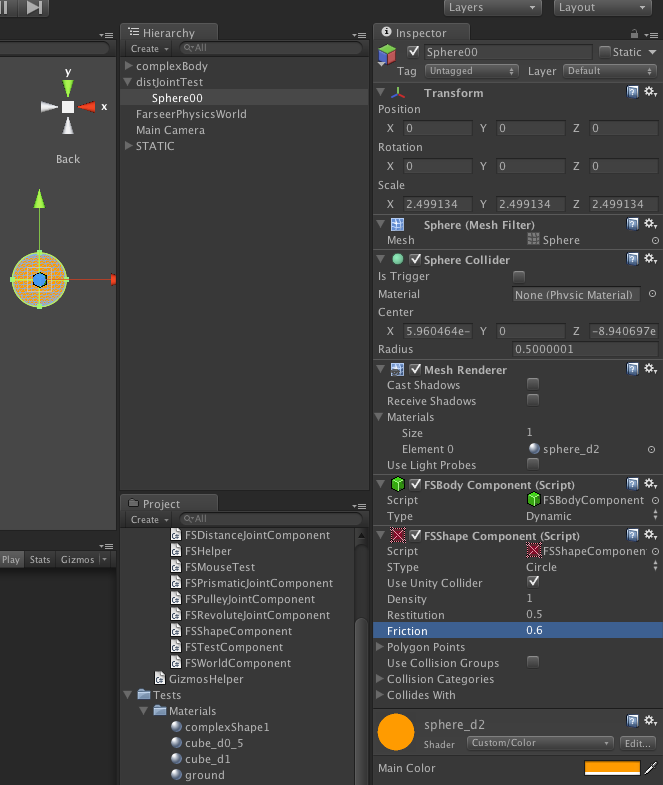Open the Static options arrow
The width and height of the screenshot is (663, 785).
click(x=652, y=52)
